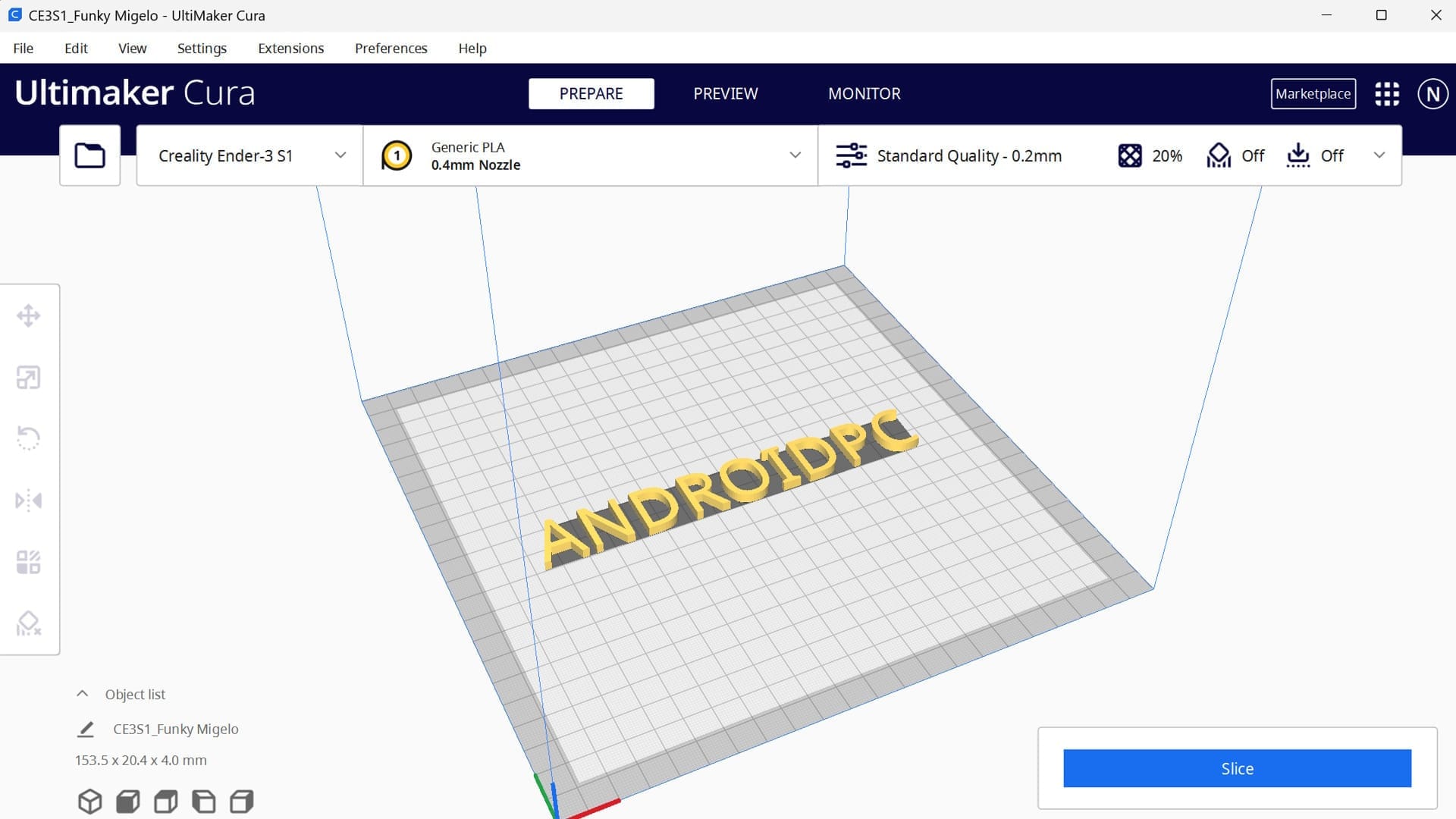Click the build plate adhesion Off icon
Image resolution: width=1456 pixels, height=819 pixels.
point(1298,155)
